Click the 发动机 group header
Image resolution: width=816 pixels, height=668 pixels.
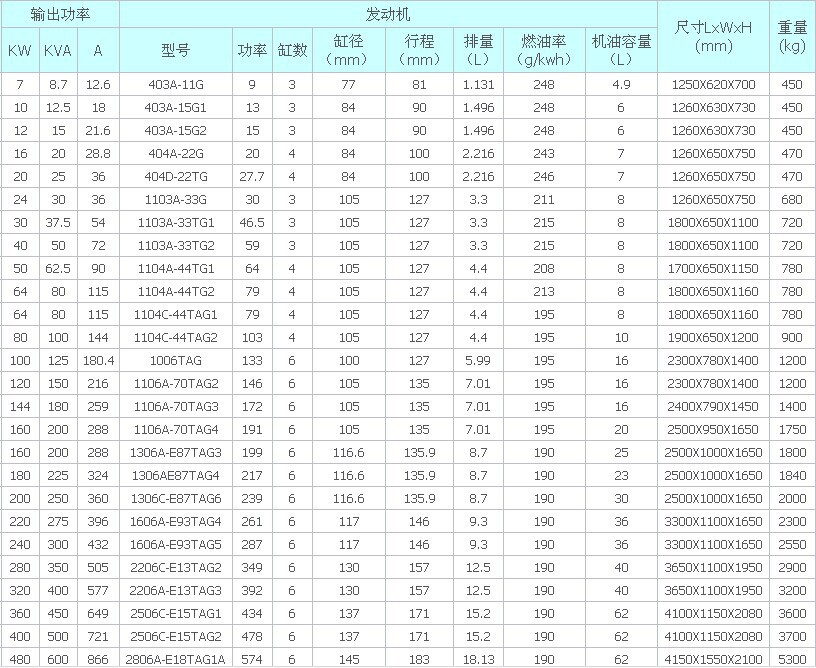[x=388, y=14]
